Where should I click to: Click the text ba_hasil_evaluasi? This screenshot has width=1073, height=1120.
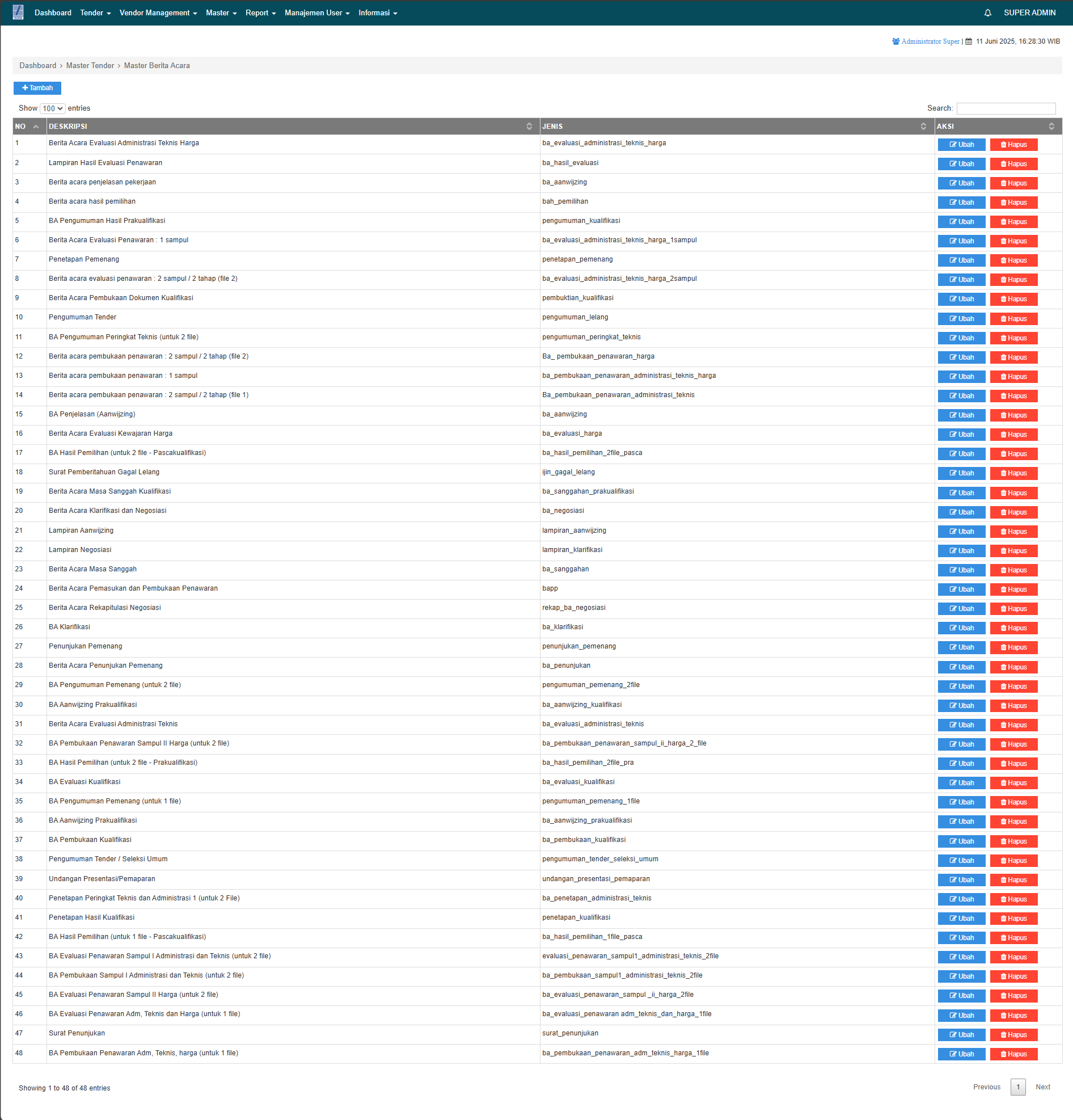tap(570, 163)
